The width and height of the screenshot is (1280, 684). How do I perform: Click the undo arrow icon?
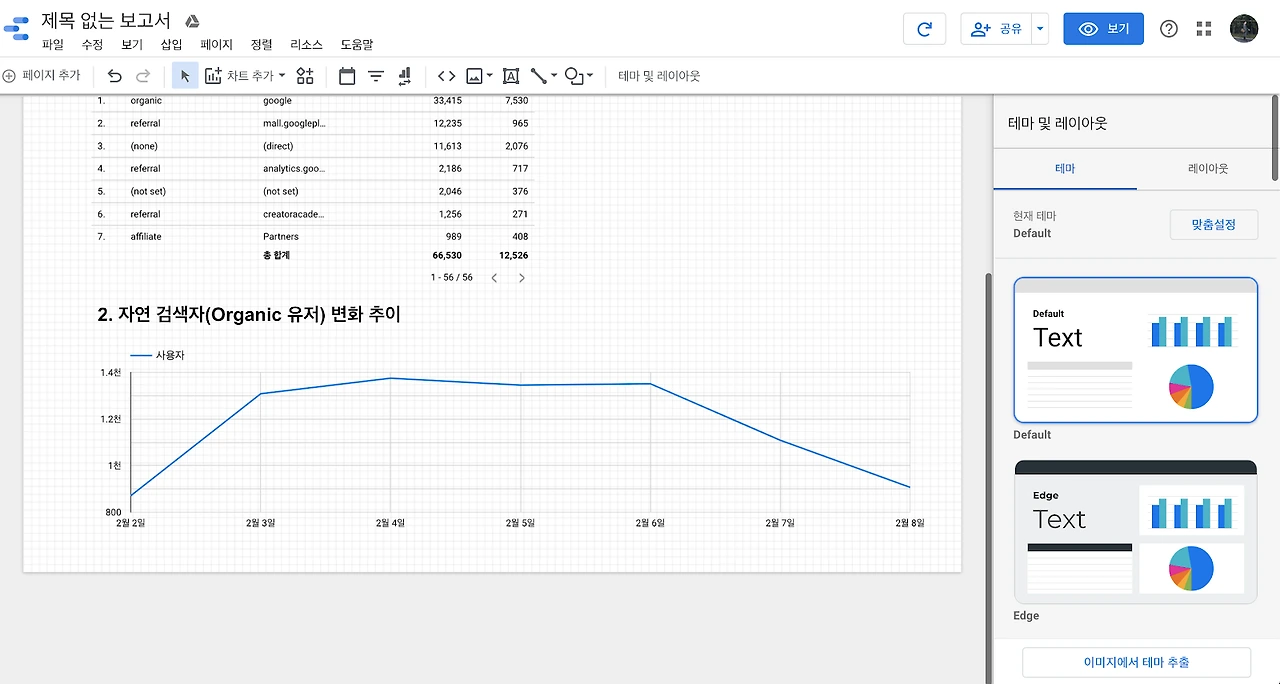[114, 76]
